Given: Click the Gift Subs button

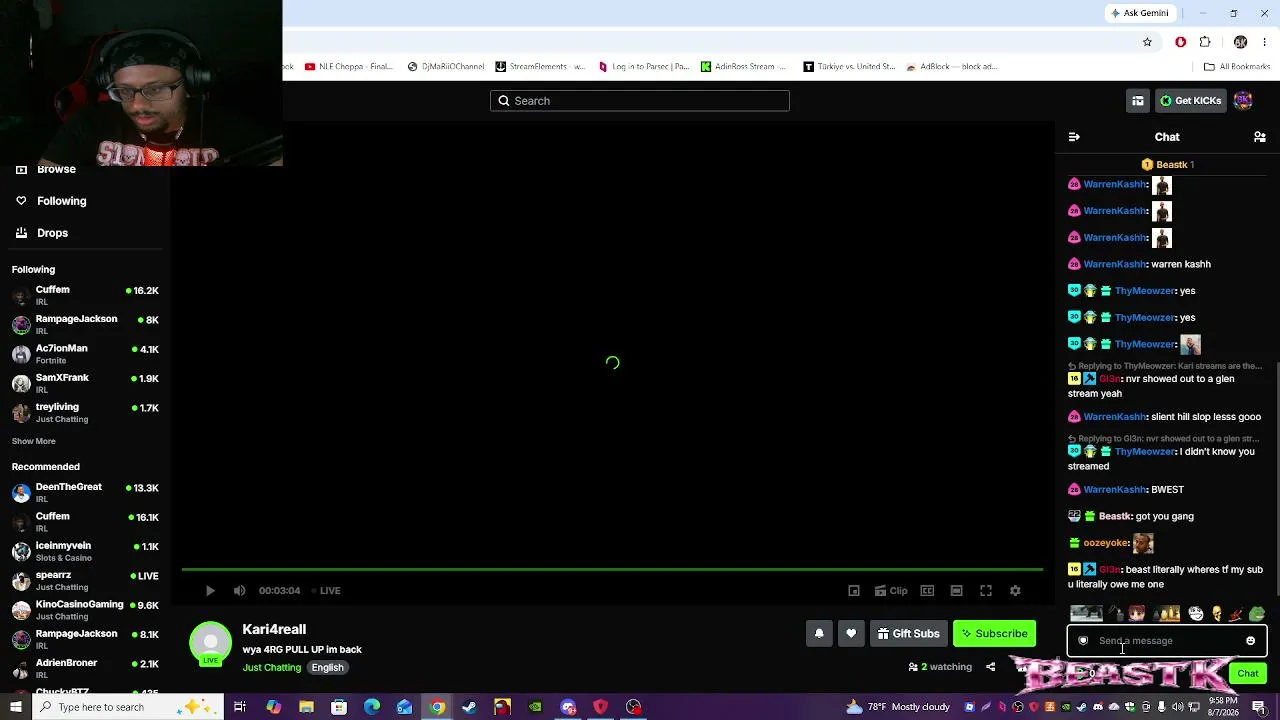Looking at the screenshot, I should coord(908,633).
